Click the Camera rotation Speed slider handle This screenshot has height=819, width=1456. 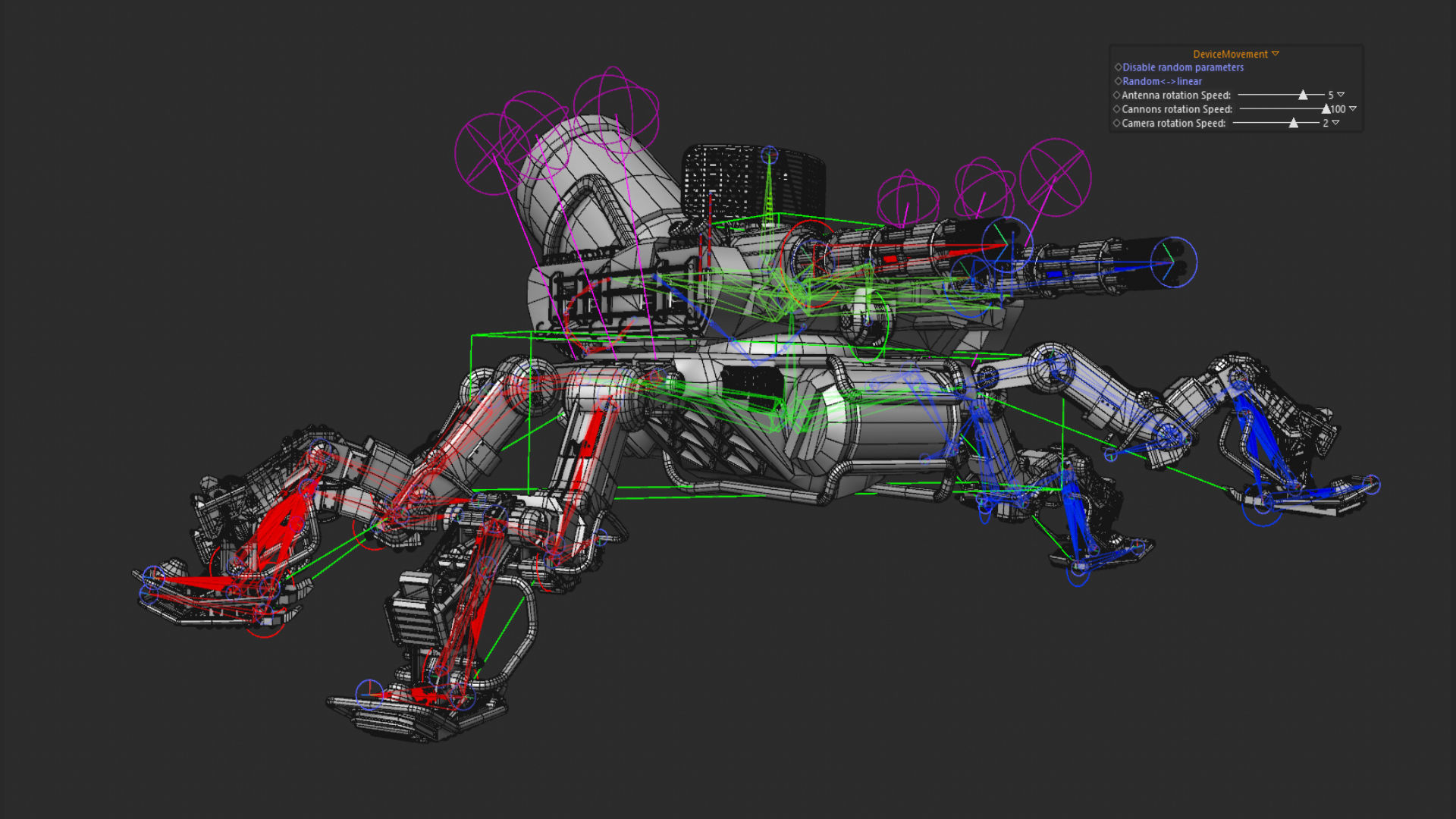(x=1294, y=123)
